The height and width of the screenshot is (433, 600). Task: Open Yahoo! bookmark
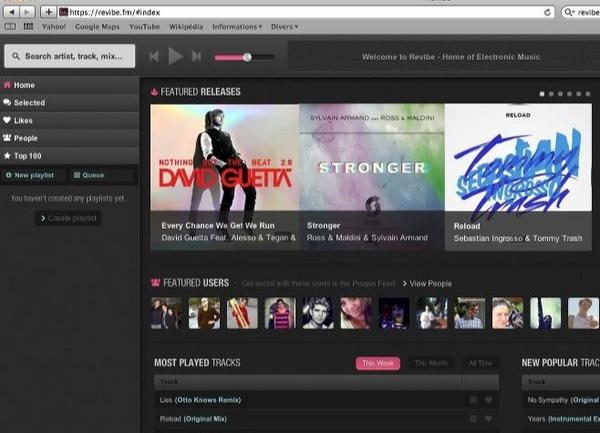point(54,27)
